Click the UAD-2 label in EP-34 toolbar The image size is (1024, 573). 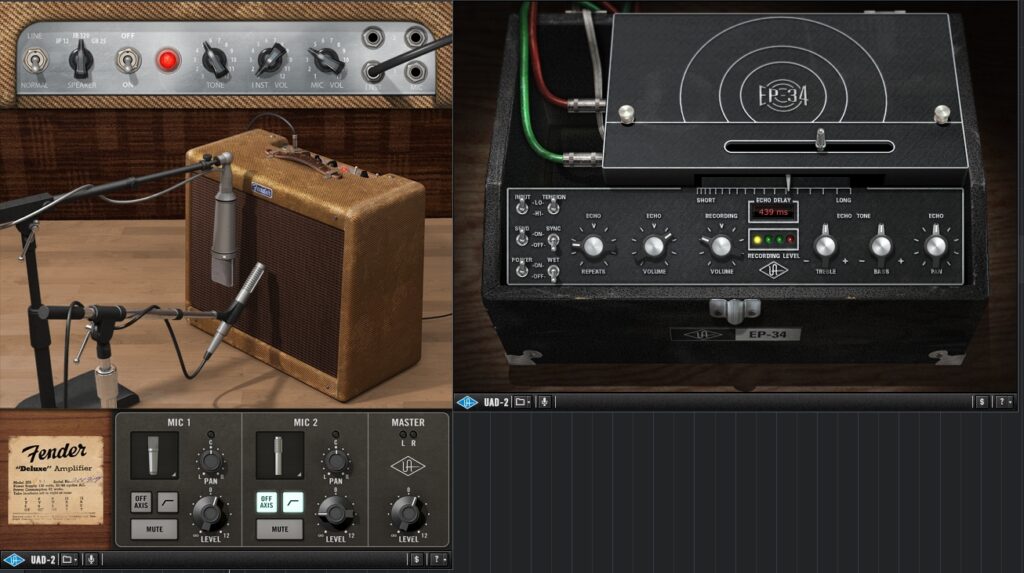point(496,402)
